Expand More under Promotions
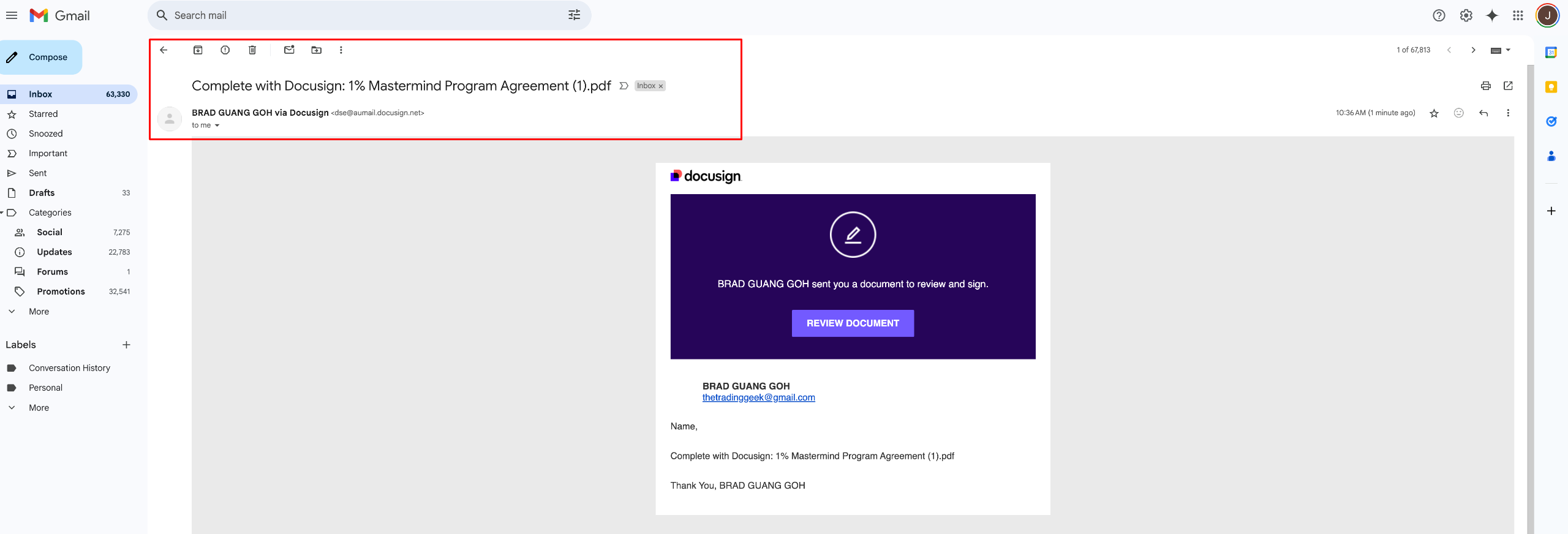The width and height of the screenshot is (1568, 534). (x=39, y=312)
